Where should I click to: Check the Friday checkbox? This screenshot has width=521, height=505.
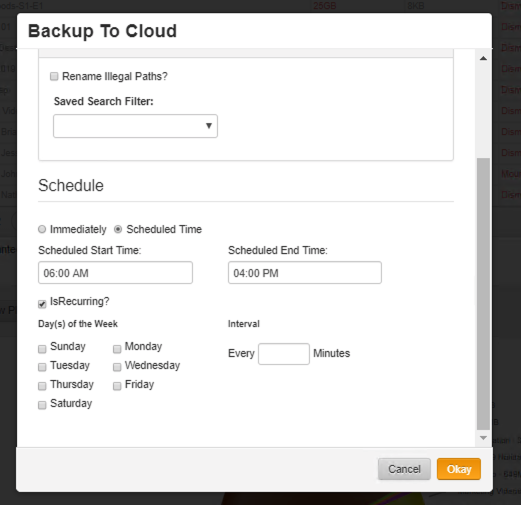[x=117, y=386]
